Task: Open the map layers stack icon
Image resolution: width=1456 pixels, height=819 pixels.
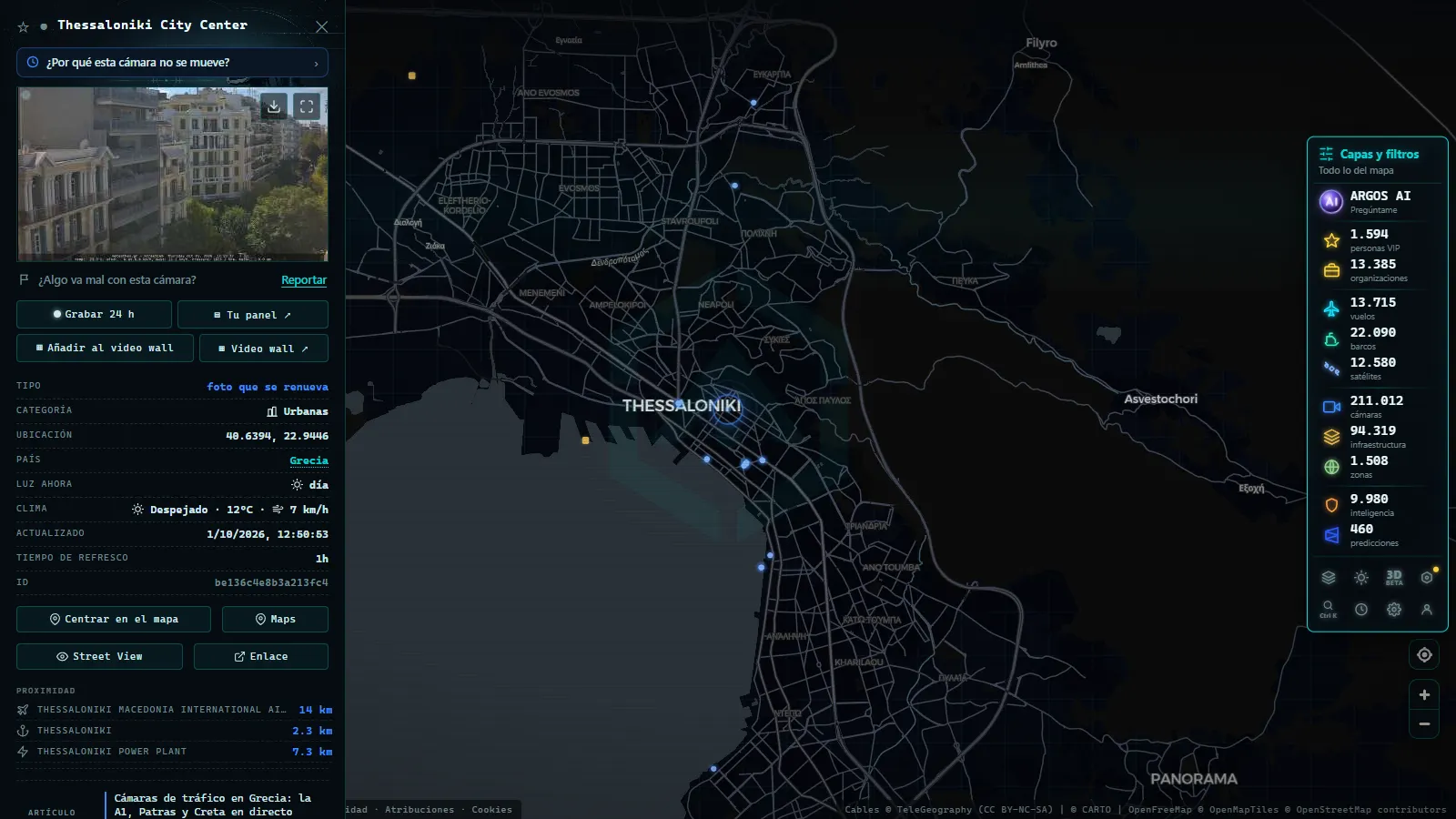Action: (x=1329, y=577)
